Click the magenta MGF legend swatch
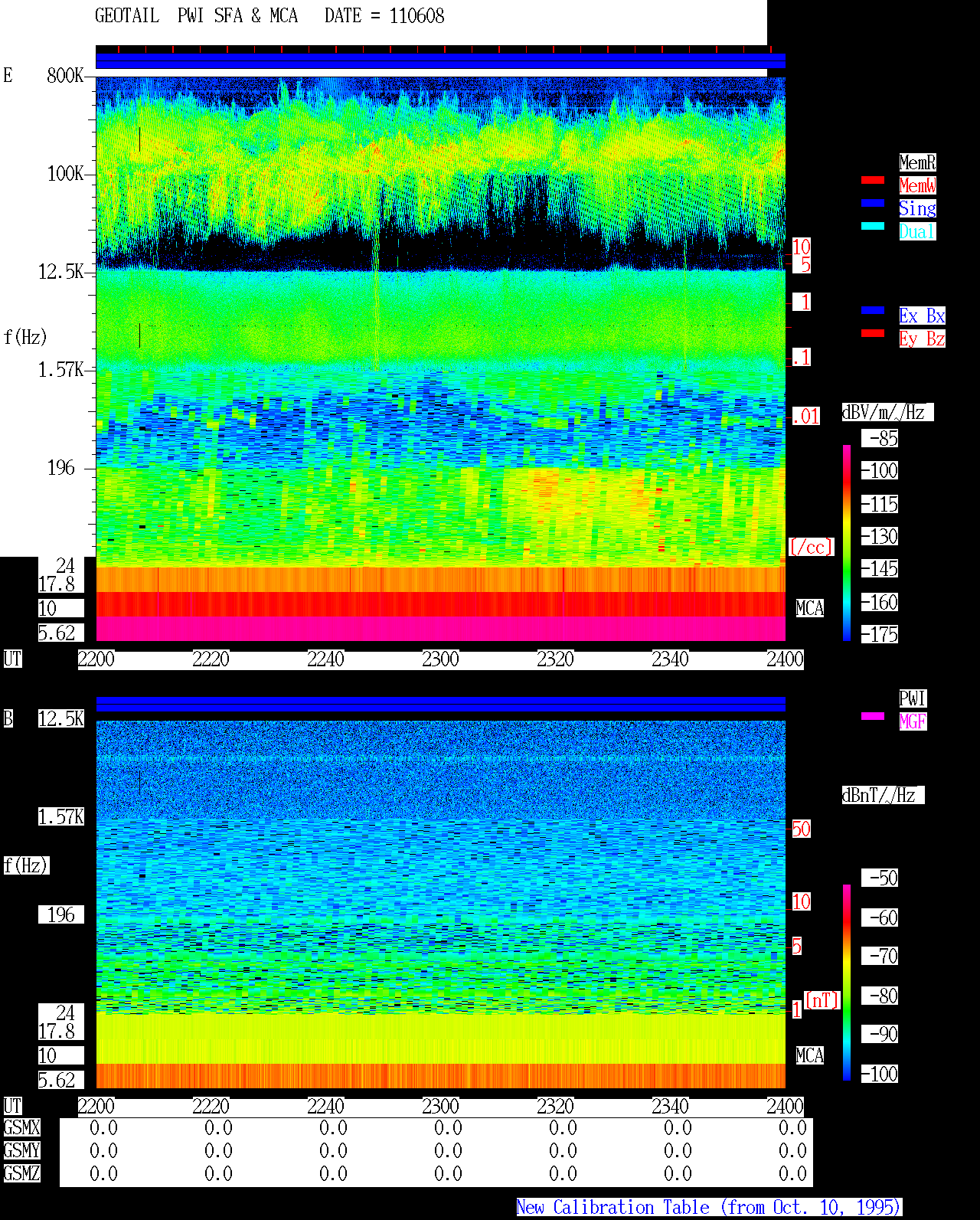 (873, 716)
